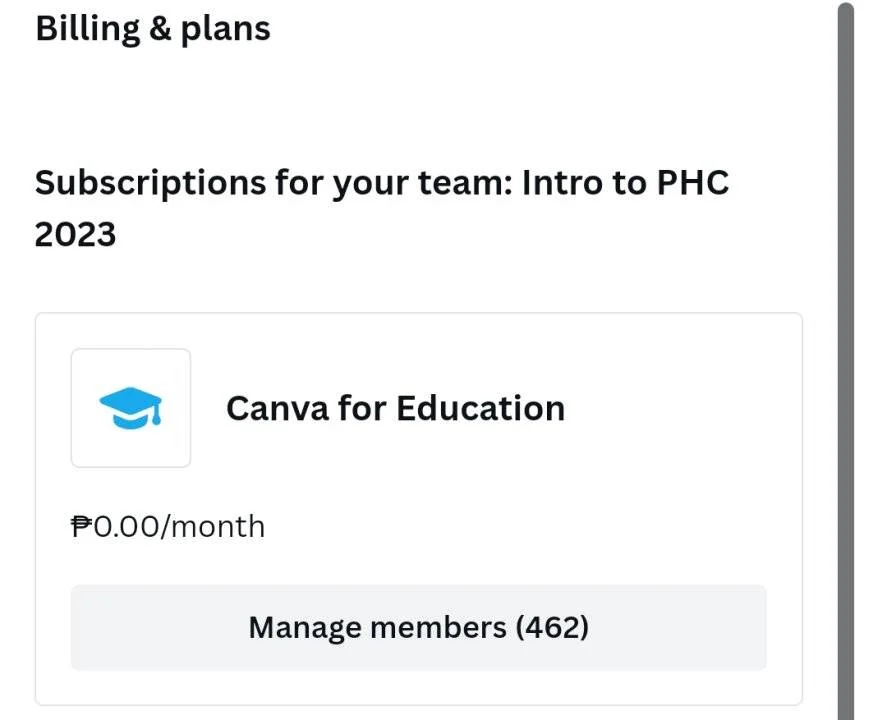Click the word Canva in the plan title
887x720 pixels.
(278, 408)
